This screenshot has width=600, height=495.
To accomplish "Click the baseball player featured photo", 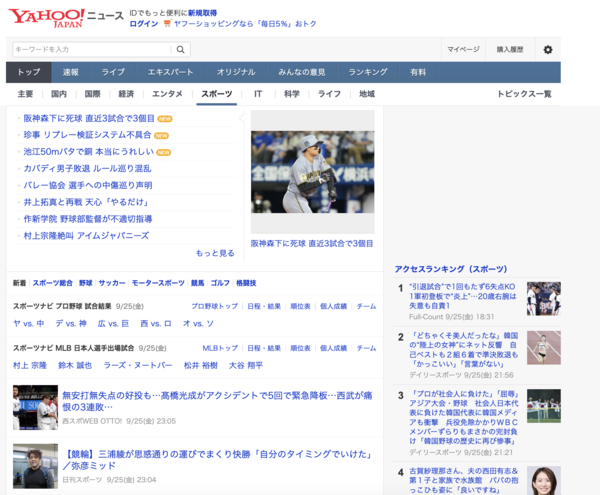I will 313,172.
